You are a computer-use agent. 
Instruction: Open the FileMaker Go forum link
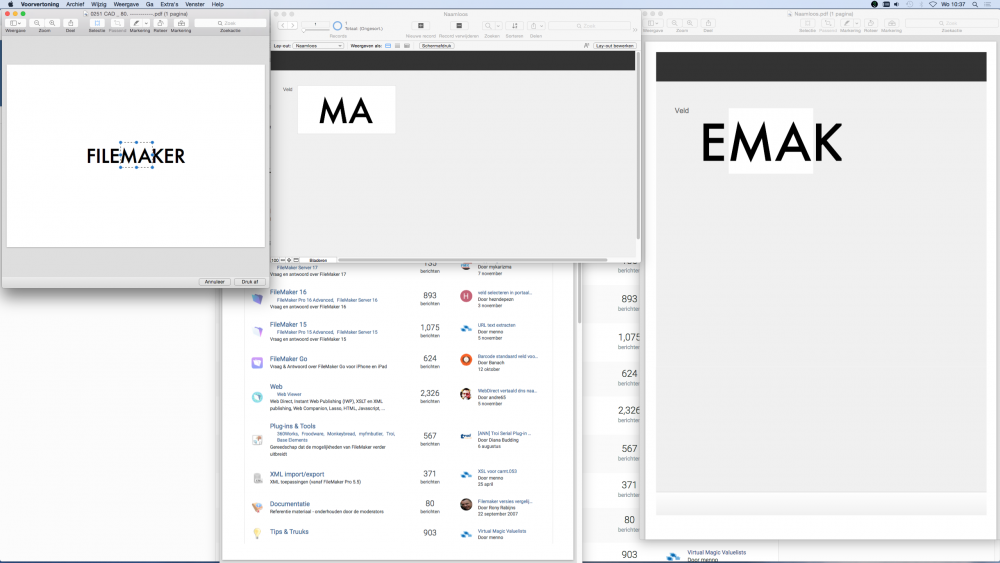click(x=288, y=357)
